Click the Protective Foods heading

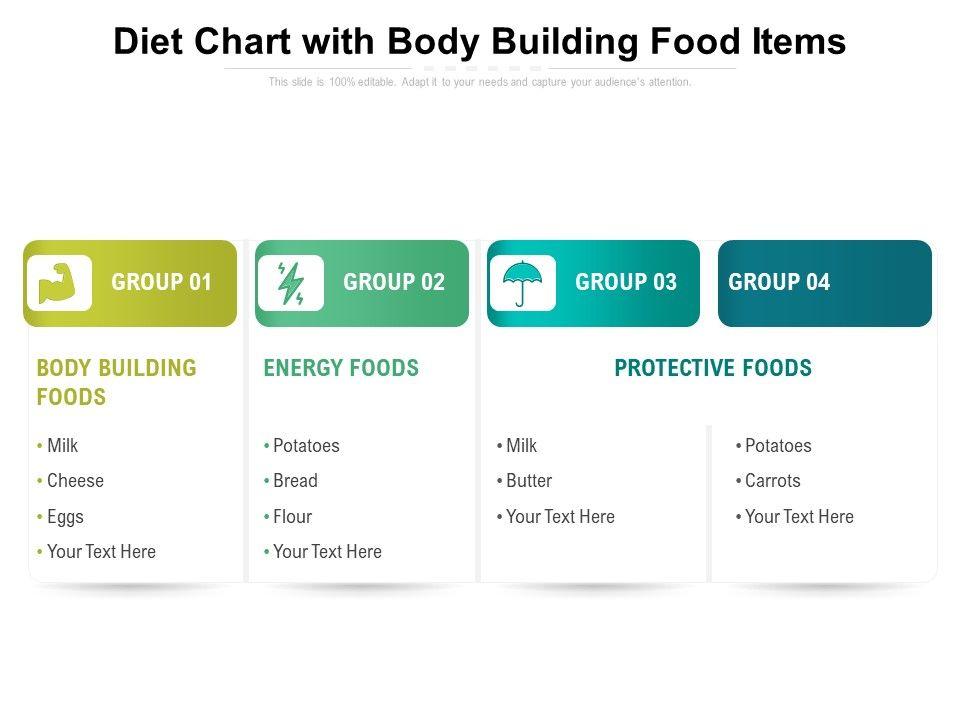[712, 368]
